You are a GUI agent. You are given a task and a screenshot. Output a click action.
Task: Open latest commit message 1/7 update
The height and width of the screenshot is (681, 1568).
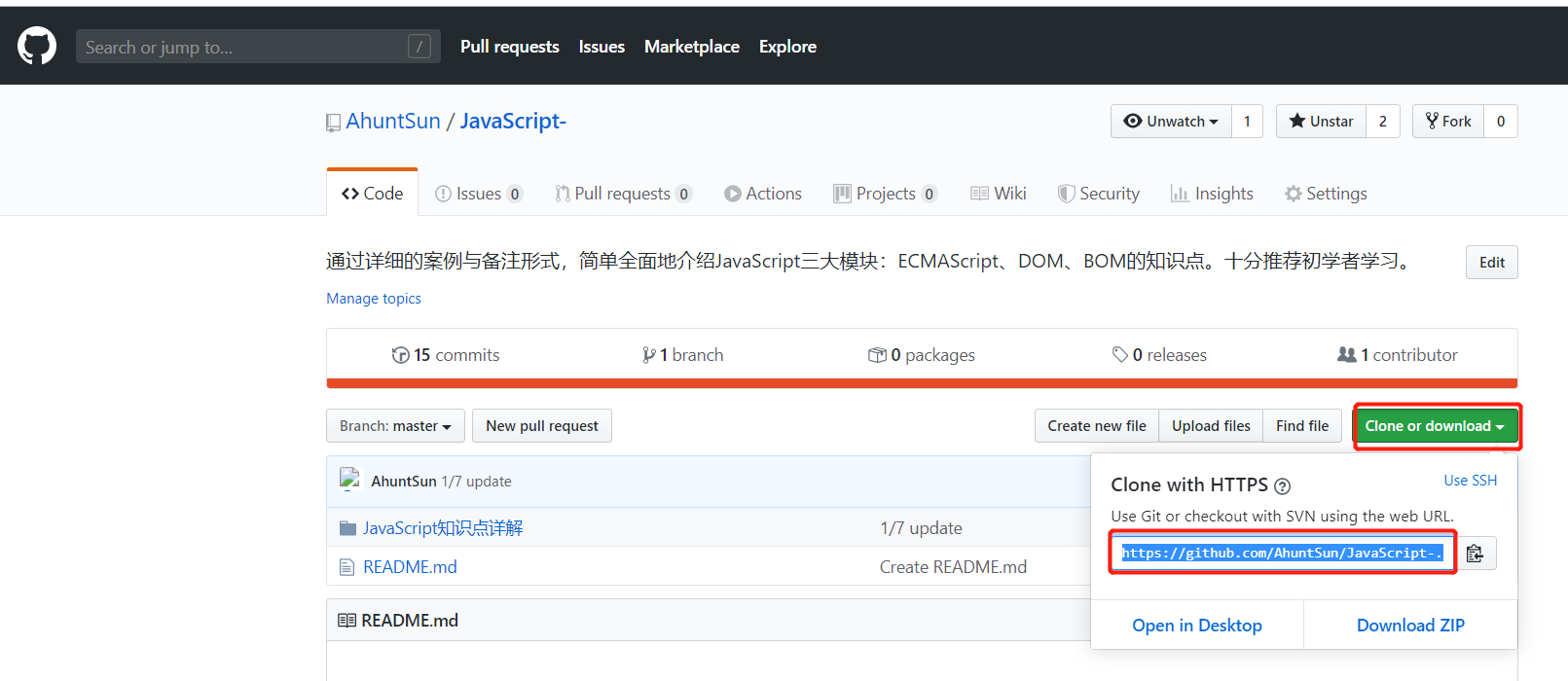coord(477,482)
